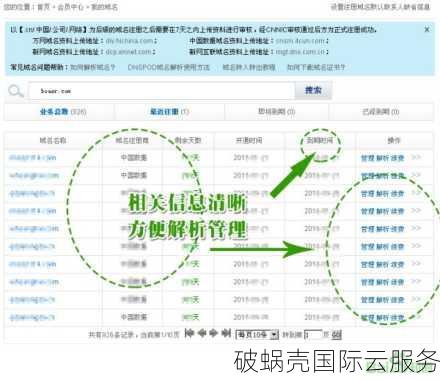The width and height of the screenshot is (440, 380).
Task: Close the blue notice banner
Action: coord(427,30)
